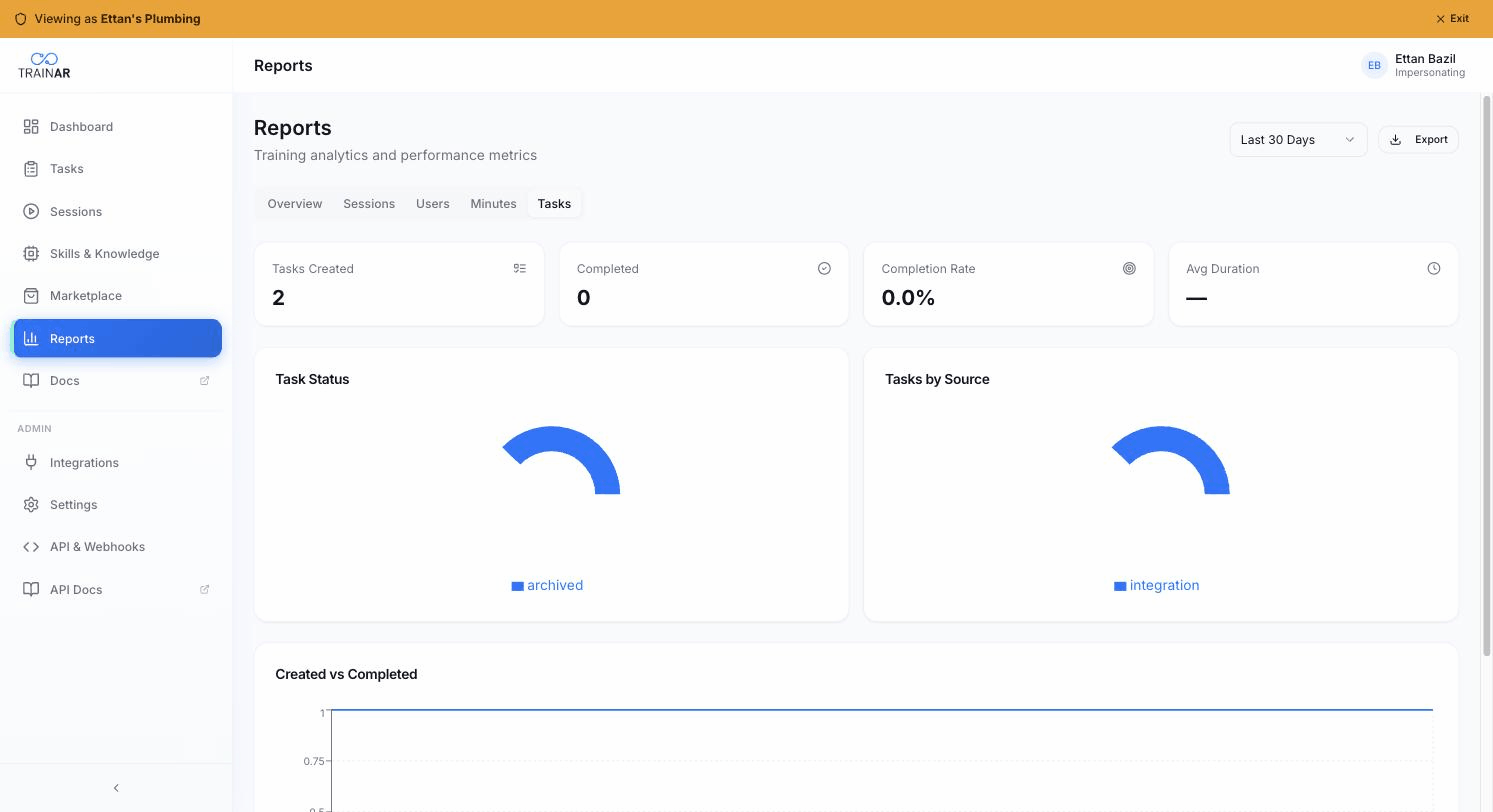Open Skills & Knowledge page
The height and width of the screenshot is (812, 1493).
click(117, 254)
